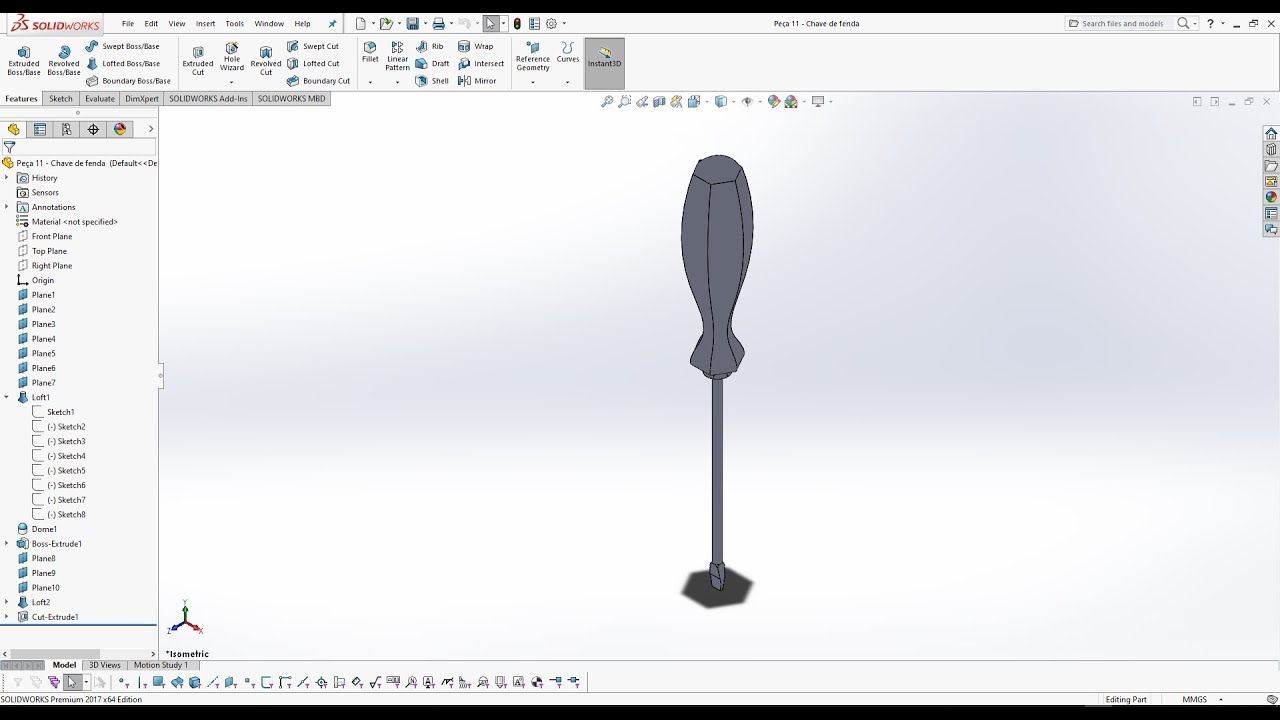Viewport: 1280px width, 720px height.
Task: Switch to the Sketch tab
Action: coord(61,99)
